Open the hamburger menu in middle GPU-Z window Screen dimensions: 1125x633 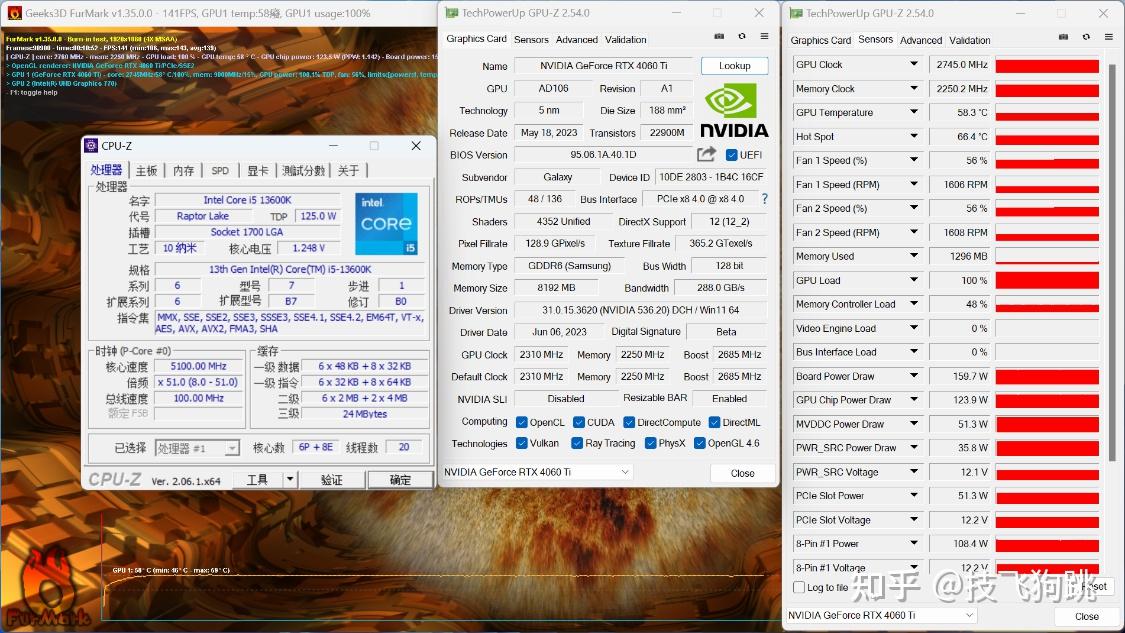[x=764, y=37]
